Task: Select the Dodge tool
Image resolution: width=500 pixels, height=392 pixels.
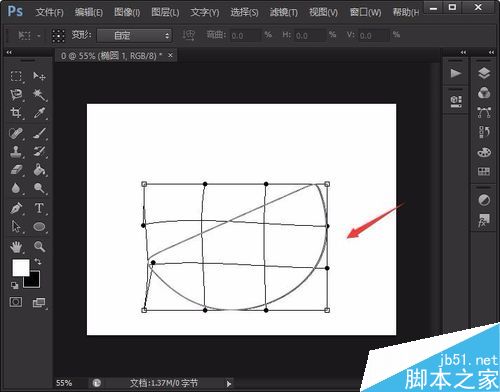Action: point(39,188)
